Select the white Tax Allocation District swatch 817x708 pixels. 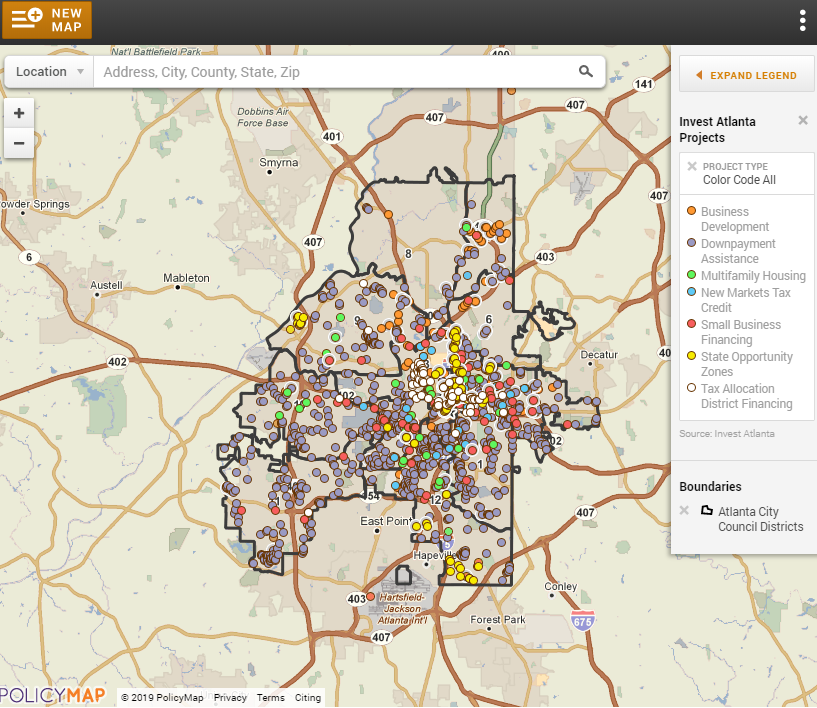(x=691, y=388)
